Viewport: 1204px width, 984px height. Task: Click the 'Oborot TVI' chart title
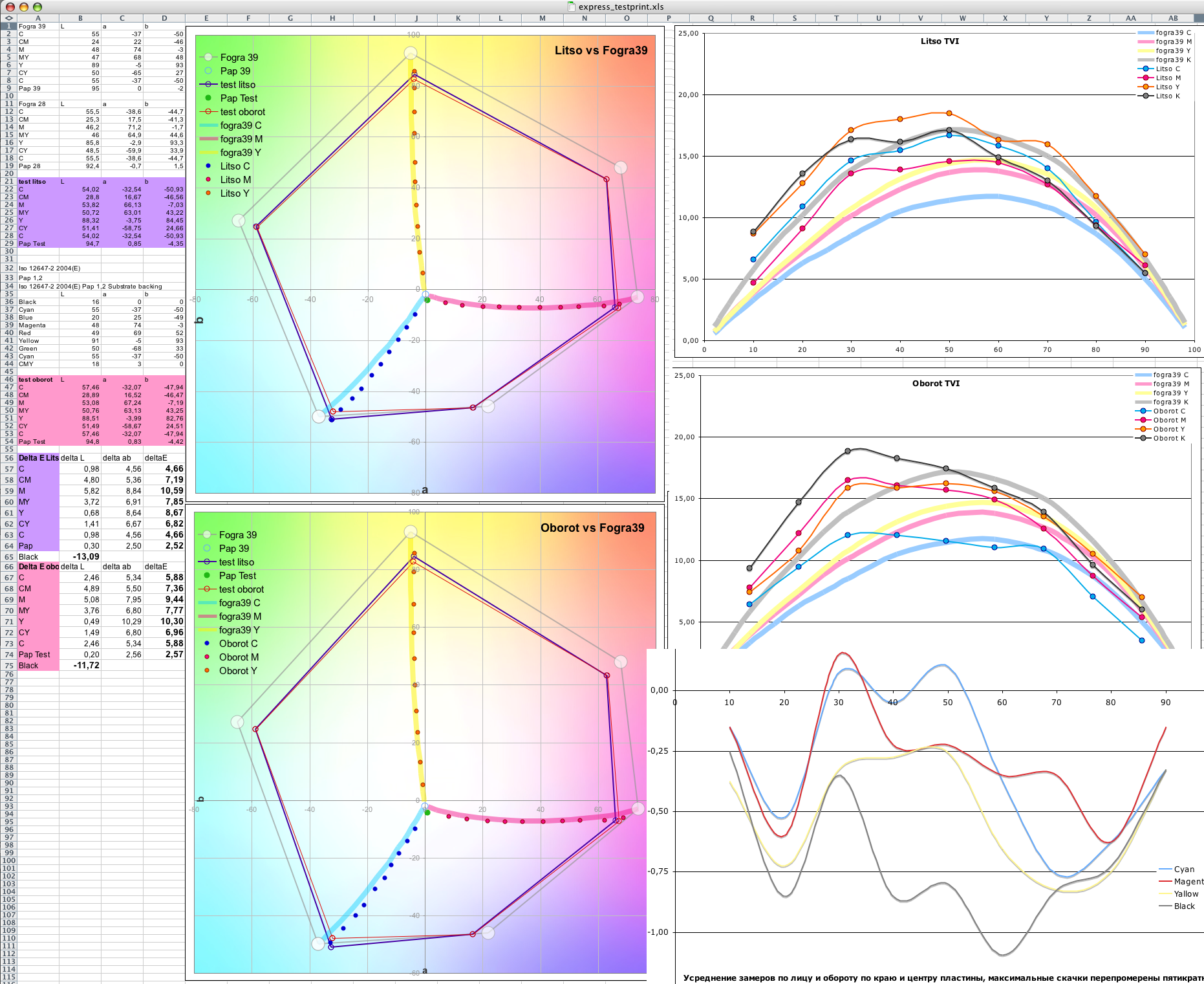click(x=936, y=384)
